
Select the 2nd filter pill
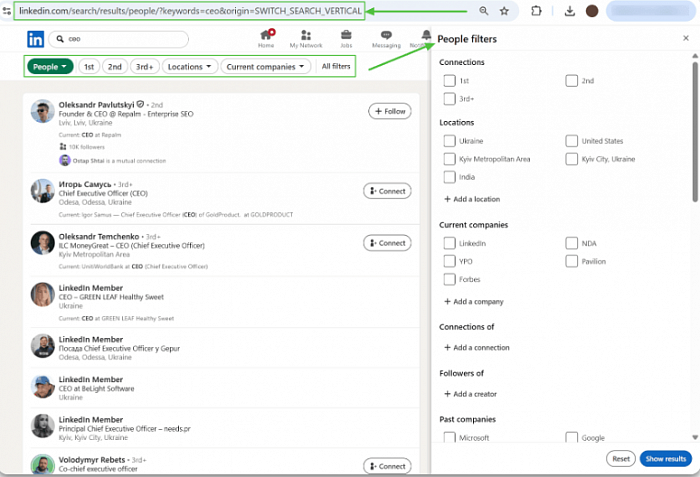coord(115,67)
